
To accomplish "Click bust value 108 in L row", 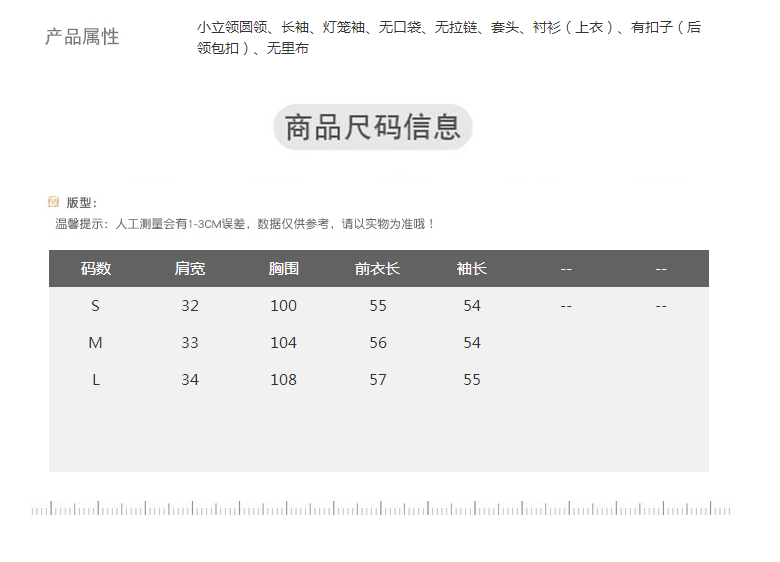I will pyautogui.click(x=284, y=380).
